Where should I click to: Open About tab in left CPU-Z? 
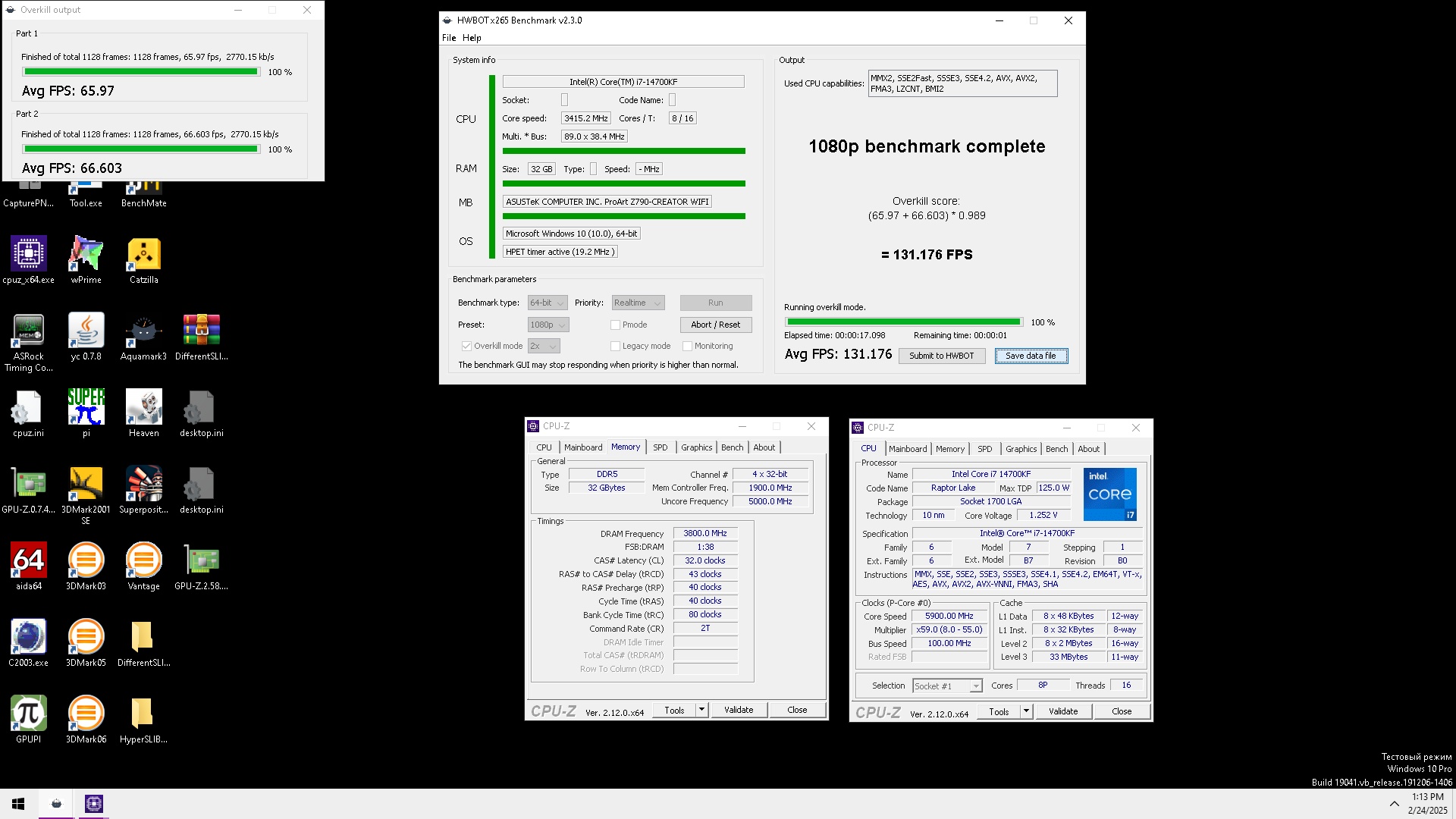[764, 447]
